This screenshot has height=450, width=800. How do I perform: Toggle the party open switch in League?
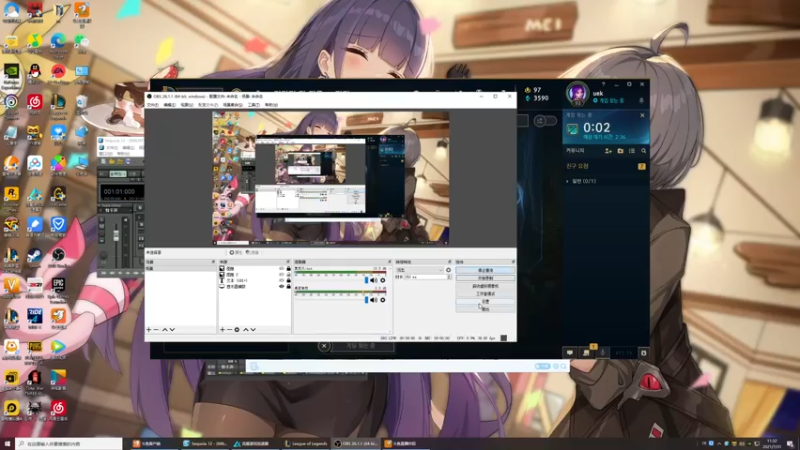click(545, 121)
